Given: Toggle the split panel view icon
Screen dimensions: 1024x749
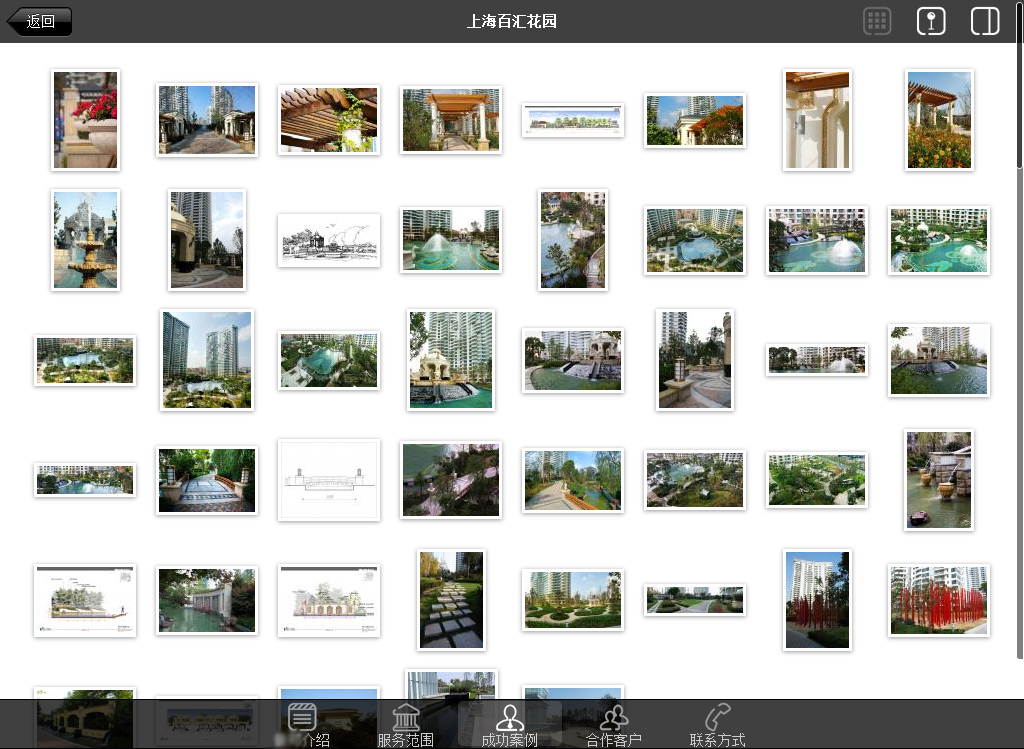Looking at the screenshot, I should click(x=985, y=22).
